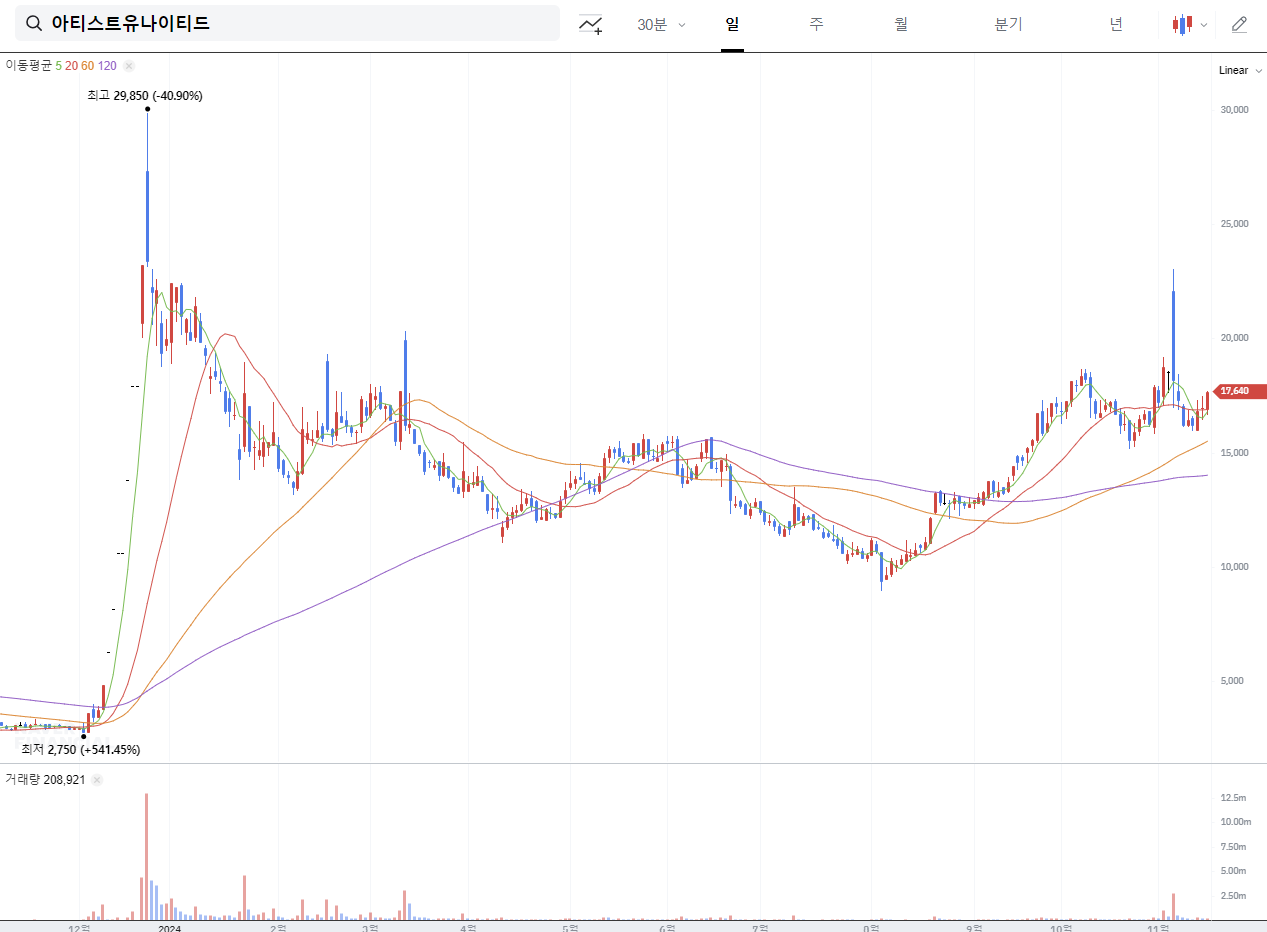Click the 5.00m volume axis label

pos(1233,871)
